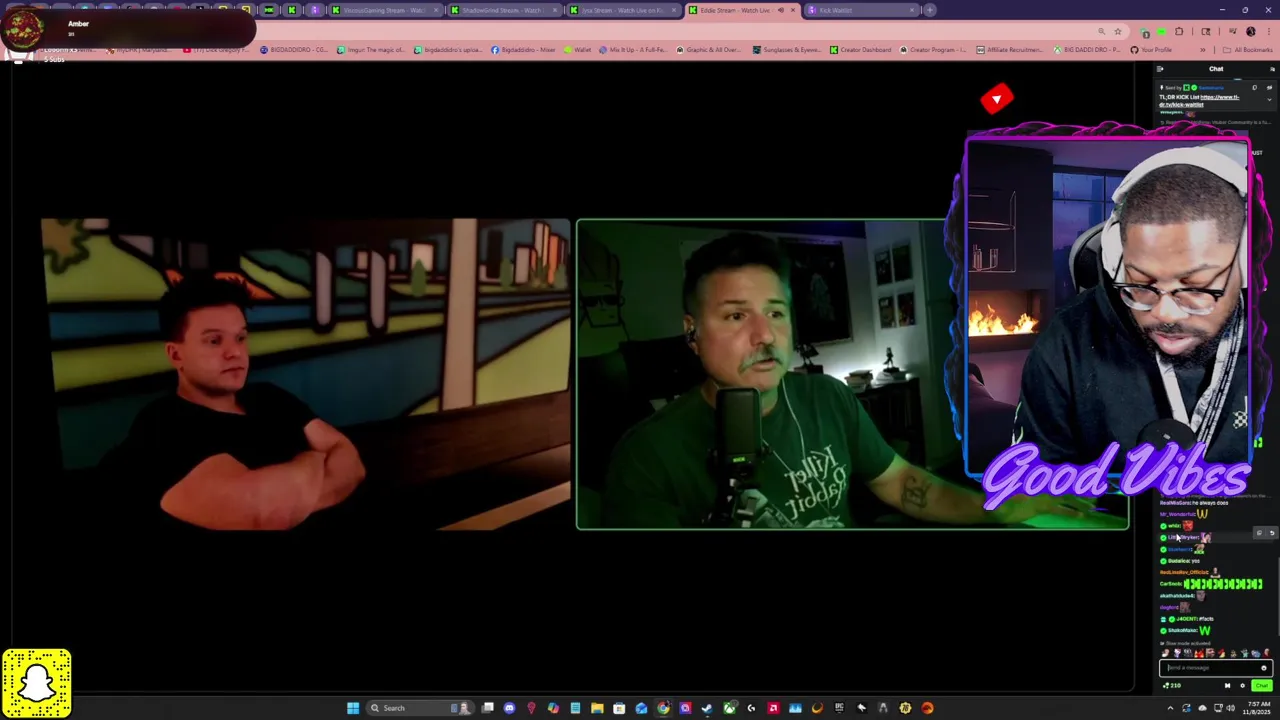Open Discord from the taskbar
1280x720 pixels.
tap(510, 708)
